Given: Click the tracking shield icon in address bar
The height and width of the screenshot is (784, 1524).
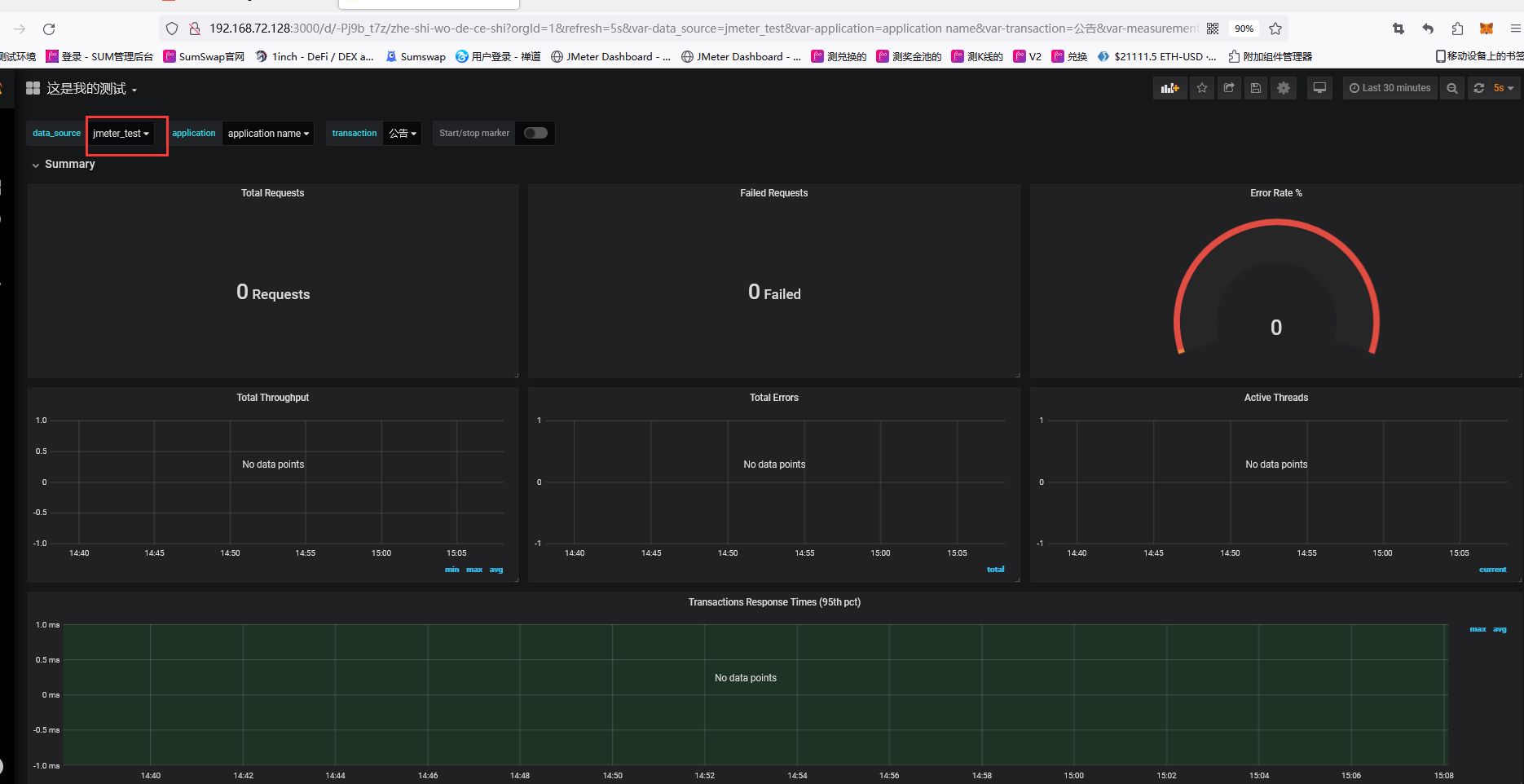Looking at the screenshot, I should click(172, 29).
